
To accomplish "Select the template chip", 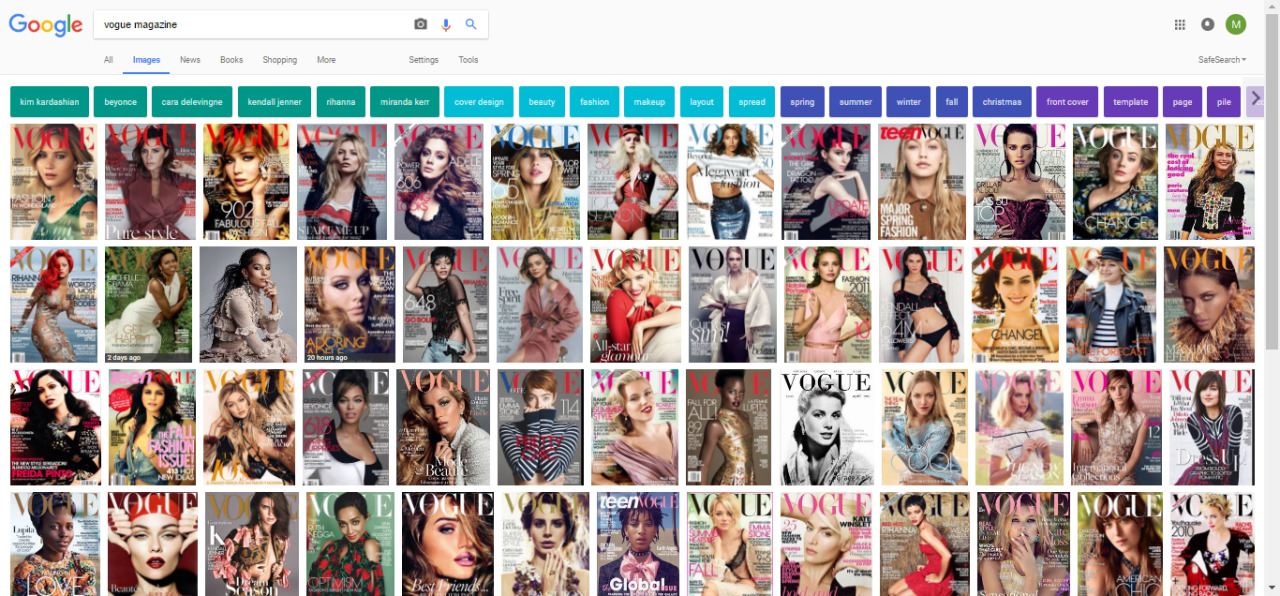I will point(1130,102).
